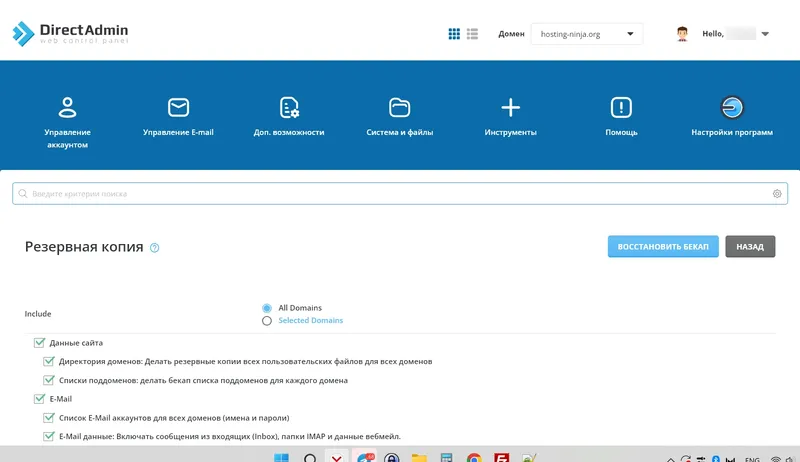Select the Selected Domains radio button
This screenshot has height=462, width=800.
pos(266,321)
